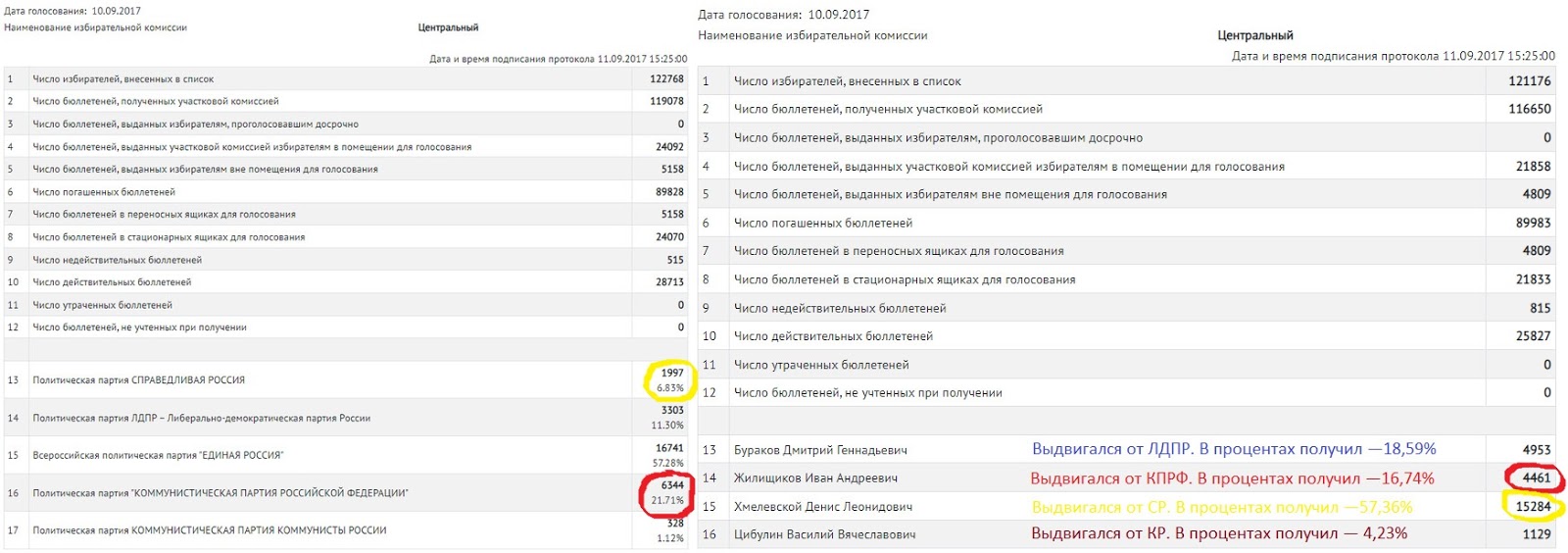The width and height of the screenshot is (1568, 553).
Task: Click the right table's "Центральный" commission heading
Action: (1254, 35)
